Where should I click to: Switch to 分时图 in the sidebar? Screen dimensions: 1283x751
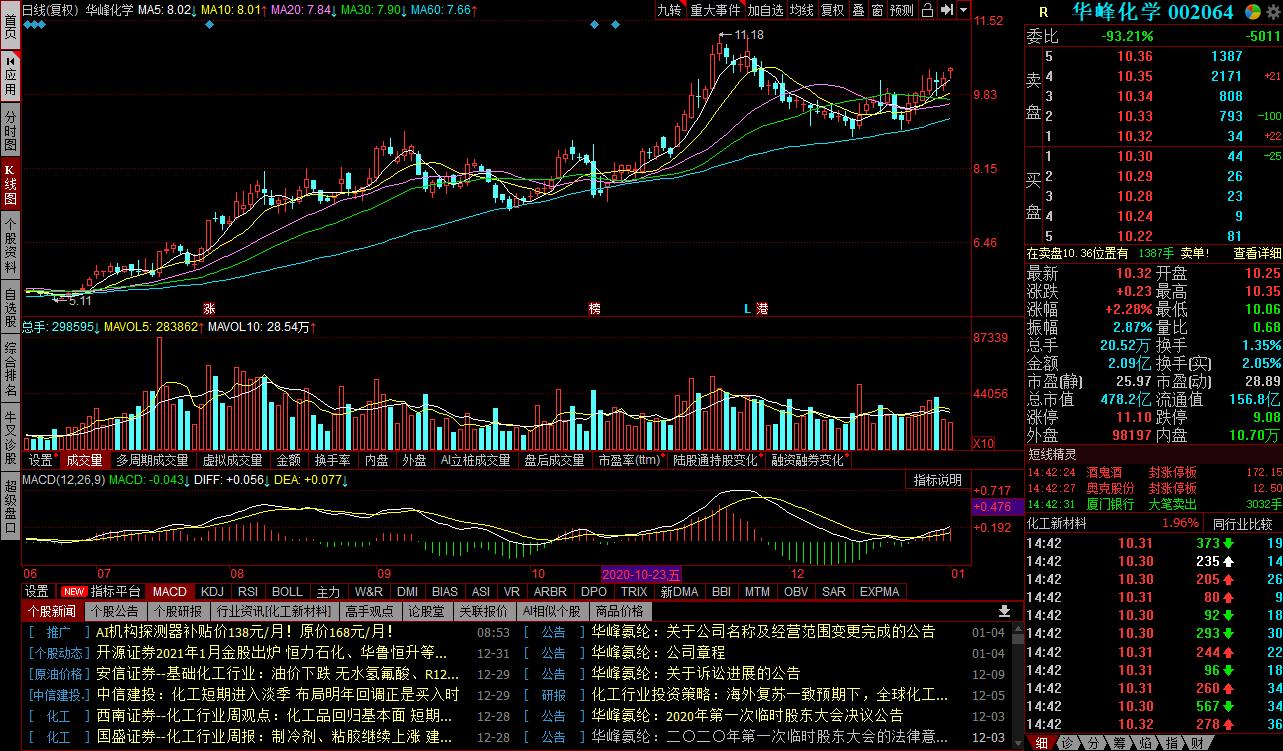click(x=10, y=131)
